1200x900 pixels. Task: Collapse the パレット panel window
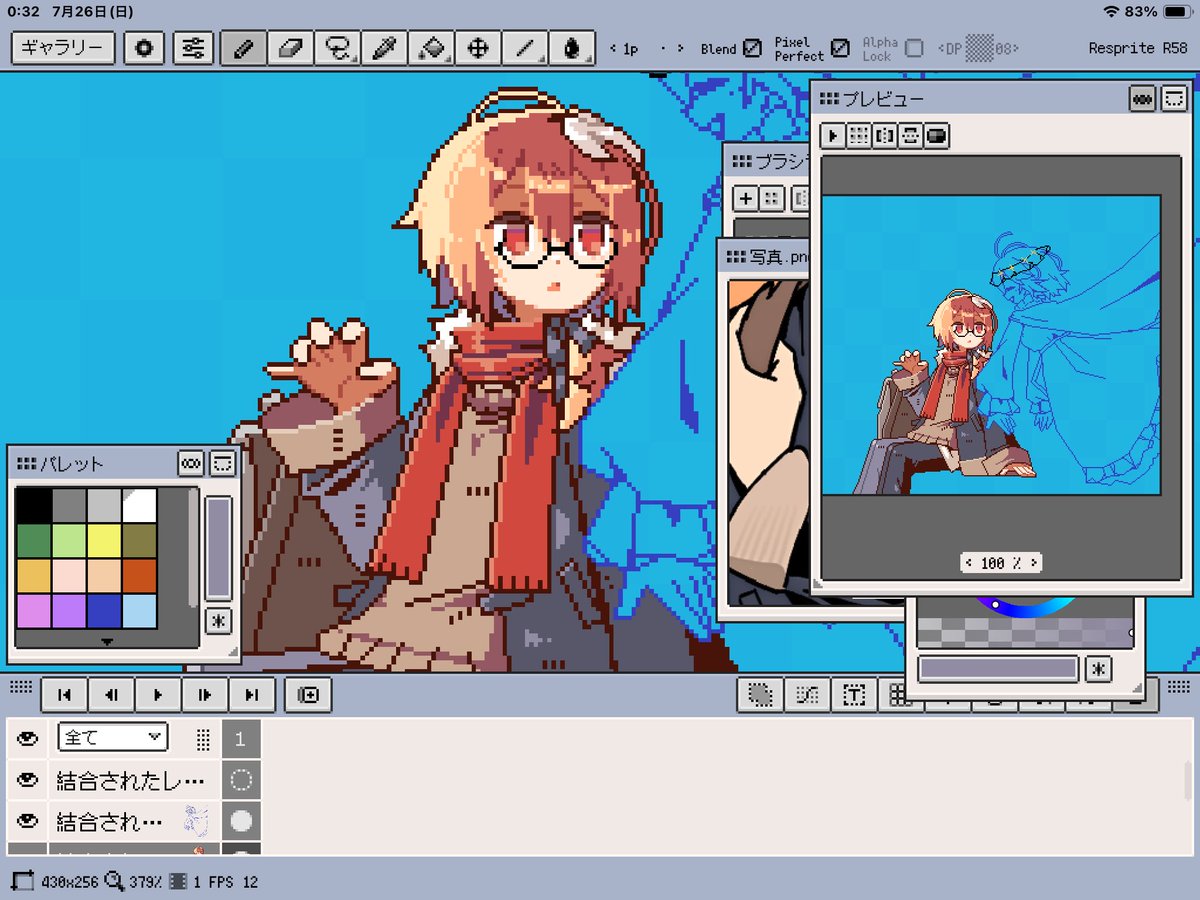(x=222, y=463)
